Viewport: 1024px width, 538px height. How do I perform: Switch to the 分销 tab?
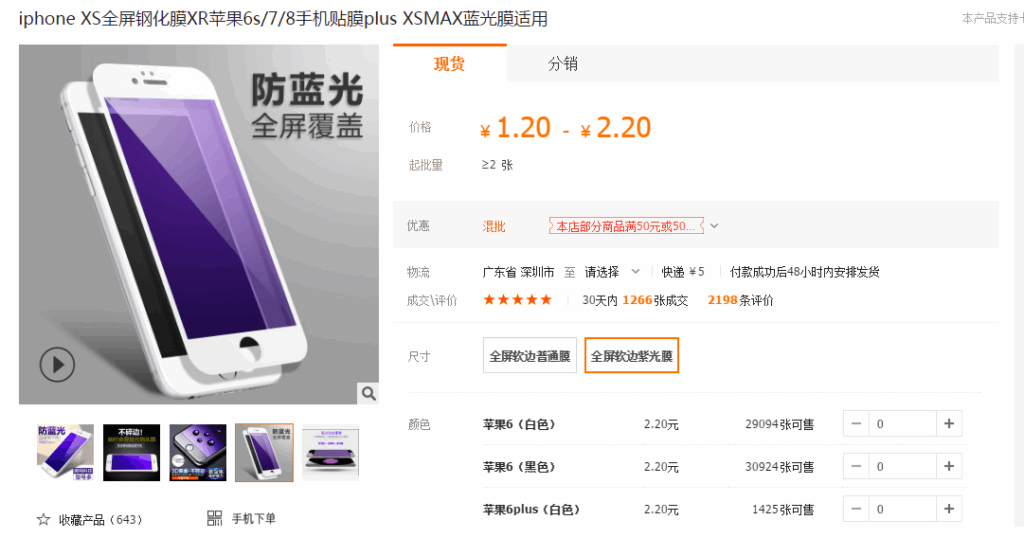click(x=562, y=63)
